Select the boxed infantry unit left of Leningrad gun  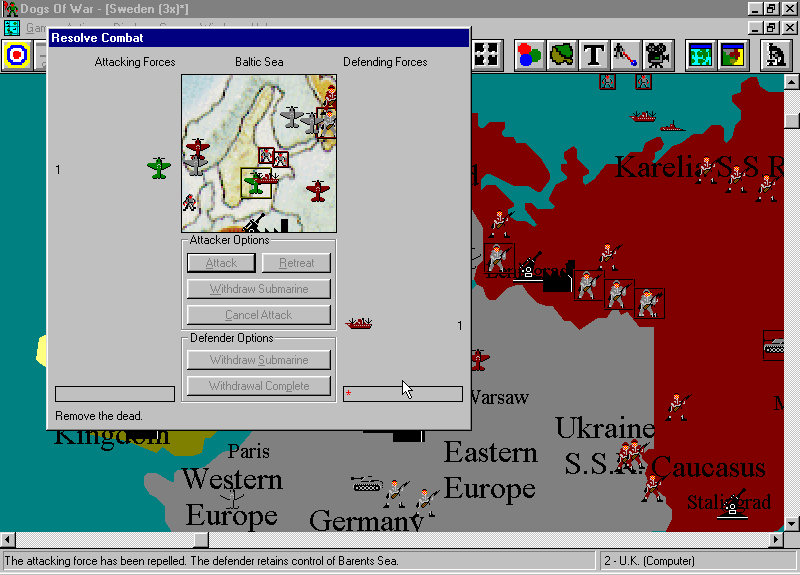point(498,259)
